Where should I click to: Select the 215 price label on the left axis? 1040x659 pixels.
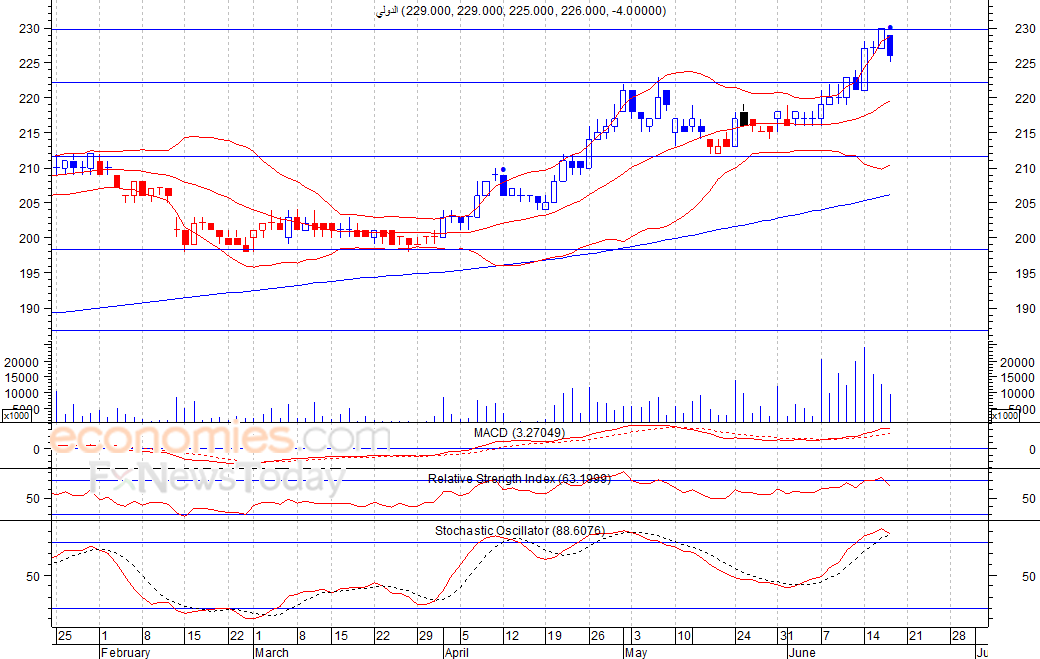(x=29, y=133)
